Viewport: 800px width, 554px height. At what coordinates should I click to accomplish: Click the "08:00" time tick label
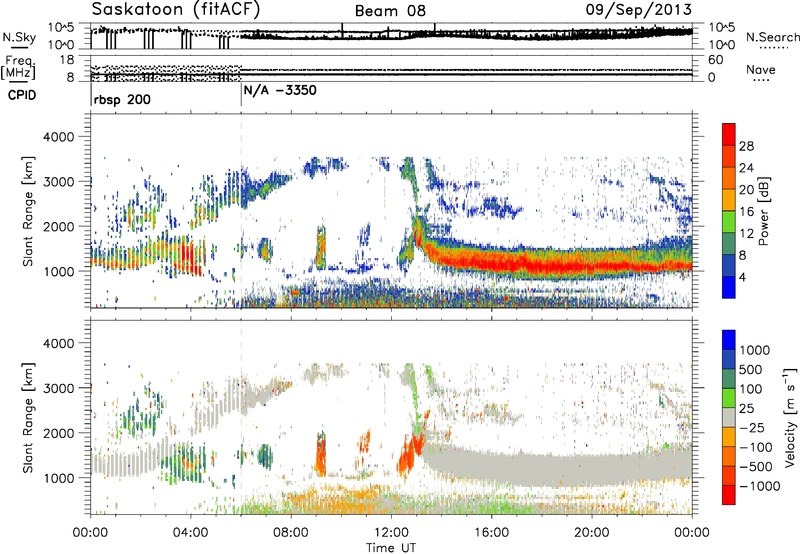(291, 533)
